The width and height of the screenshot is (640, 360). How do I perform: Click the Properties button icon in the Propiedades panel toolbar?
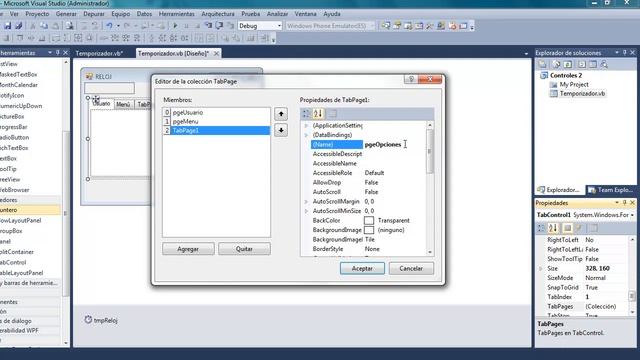click(x=567, y=228)
